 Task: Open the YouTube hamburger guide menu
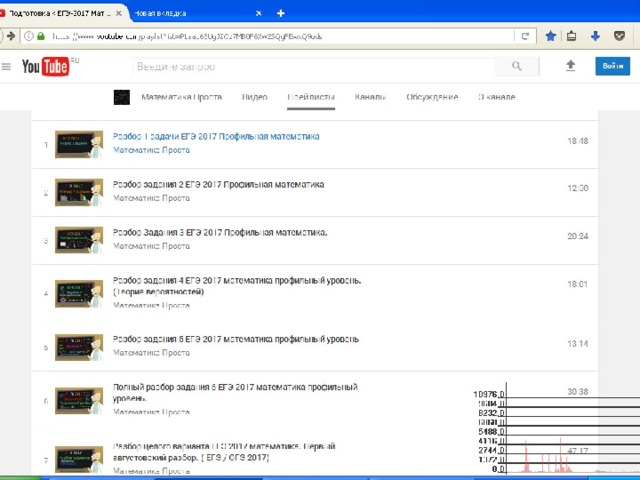[7, 66]
